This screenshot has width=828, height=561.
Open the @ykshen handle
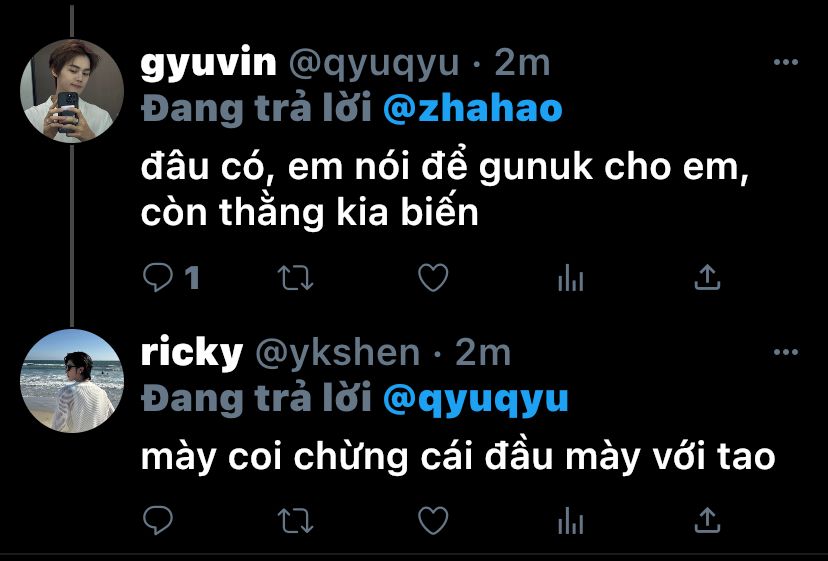coord(337,353)
